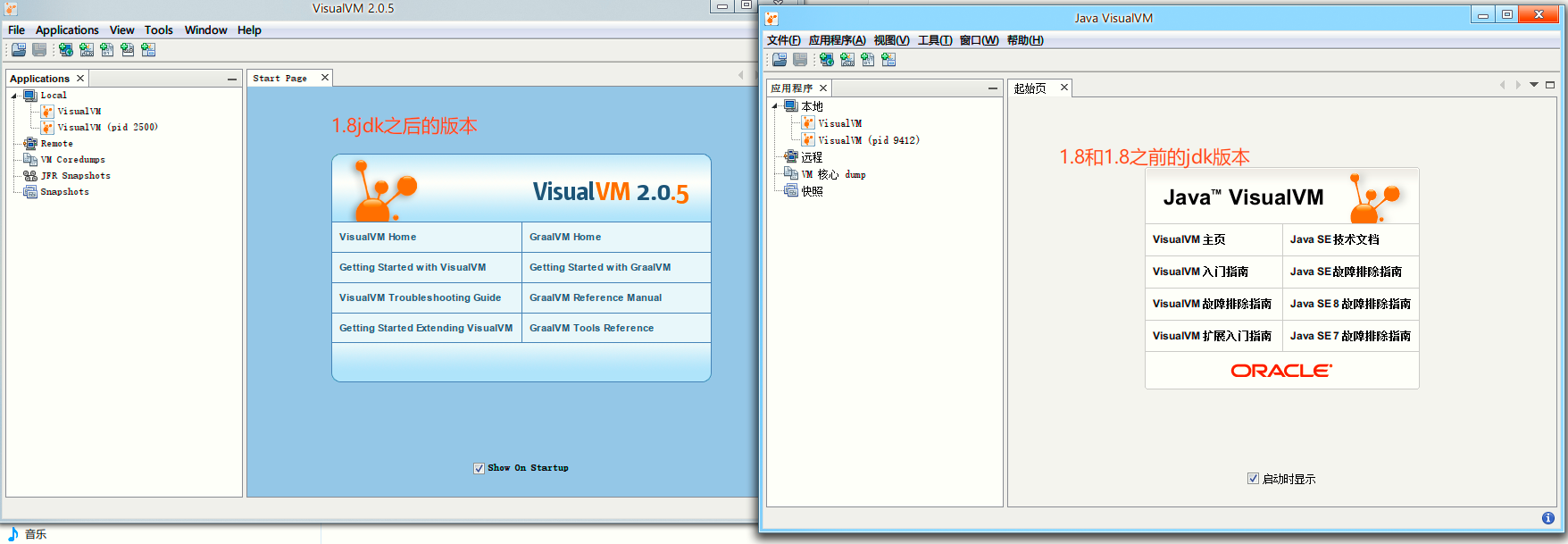Close the Start Page tab
This screenshot has height=544, width=1568.
coord(325,78)
